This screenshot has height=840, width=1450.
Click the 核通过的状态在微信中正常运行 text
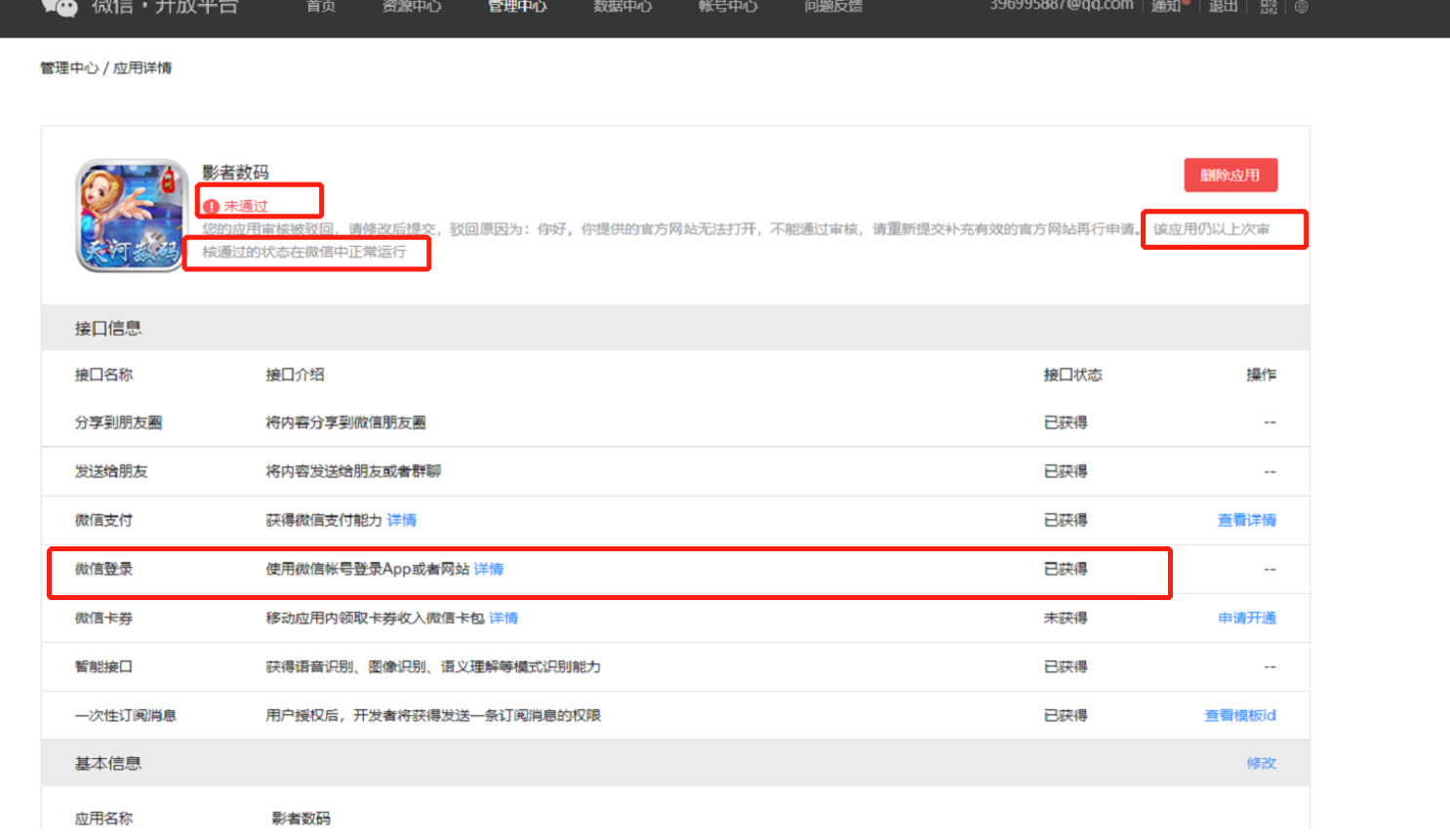(x=304, y=252)
